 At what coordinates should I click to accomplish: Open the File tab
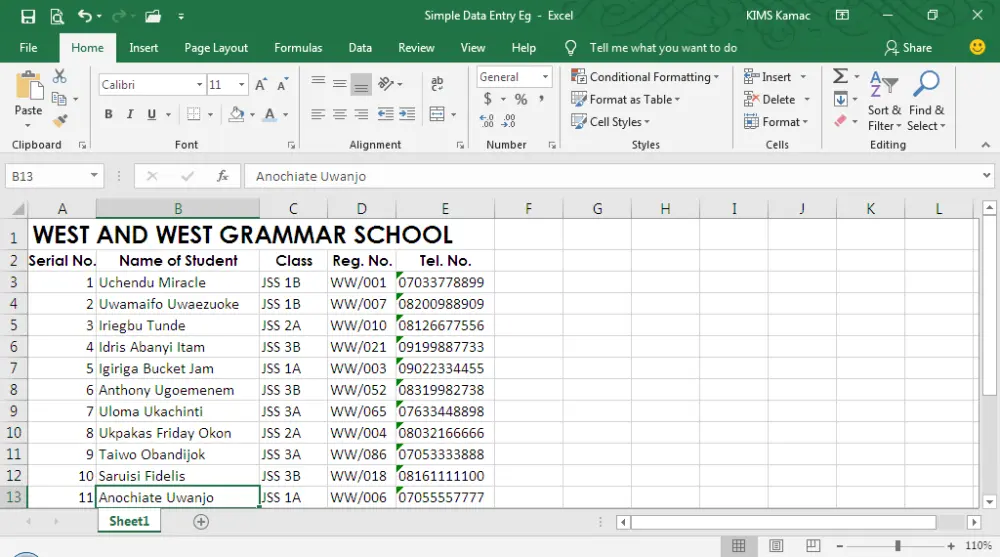click(28, 48)
